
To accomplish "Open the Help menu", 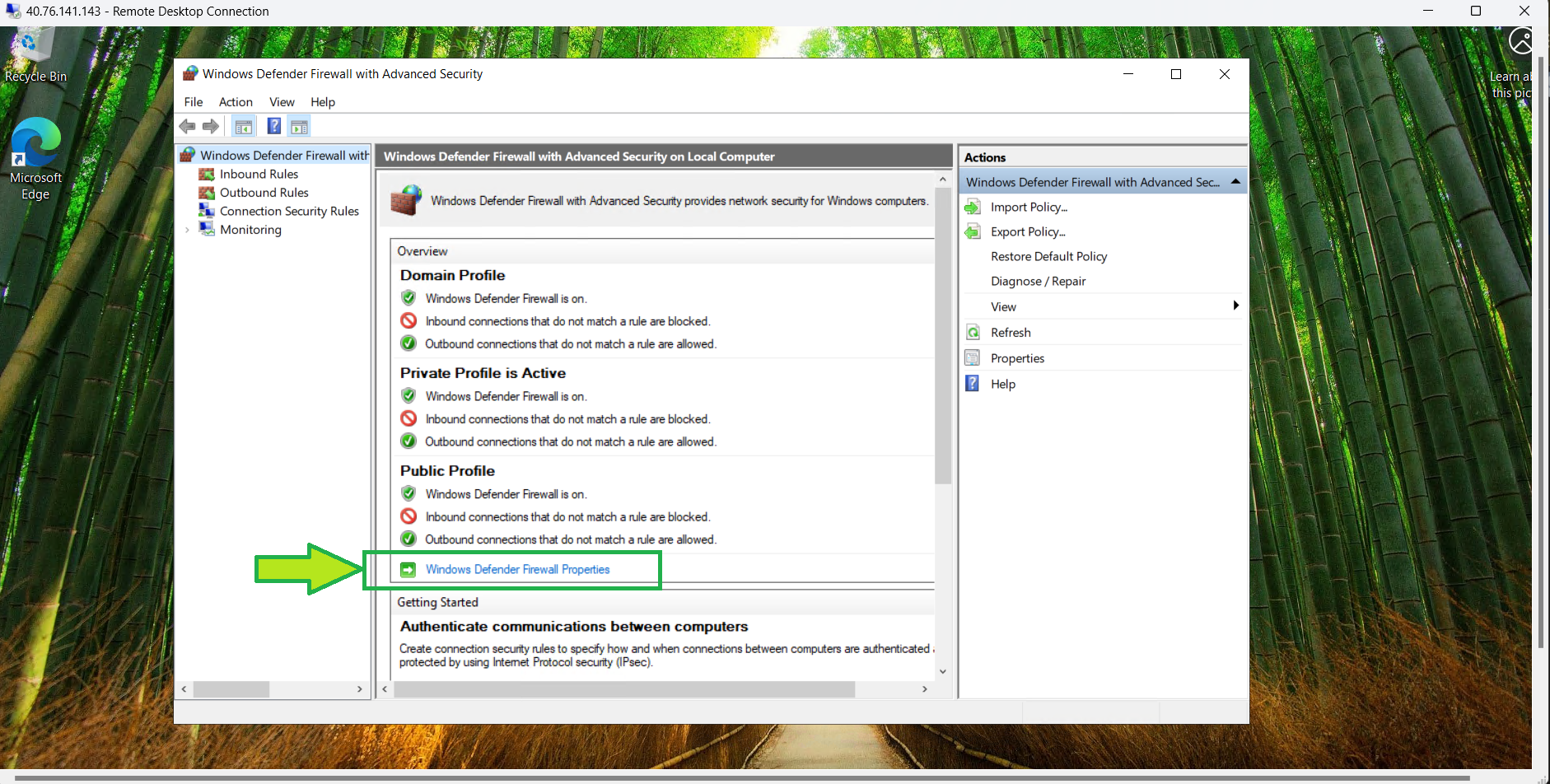I will (x=323, y=102).
